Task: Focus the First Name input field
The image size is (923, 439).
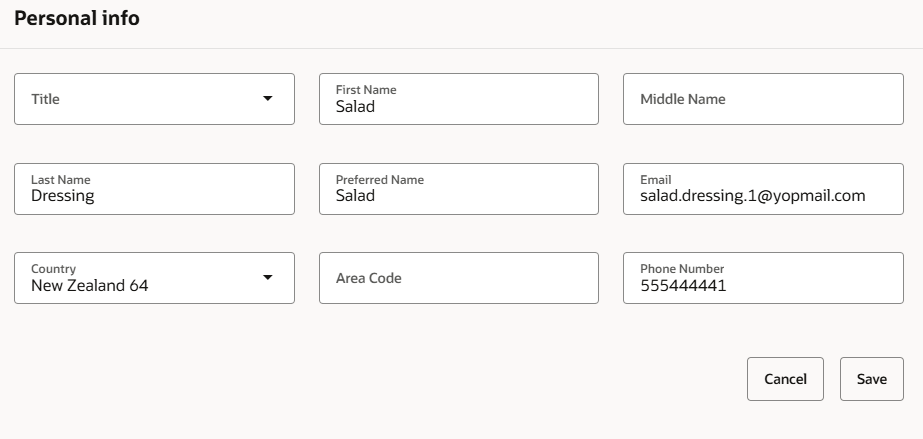Action: (458, 99)
